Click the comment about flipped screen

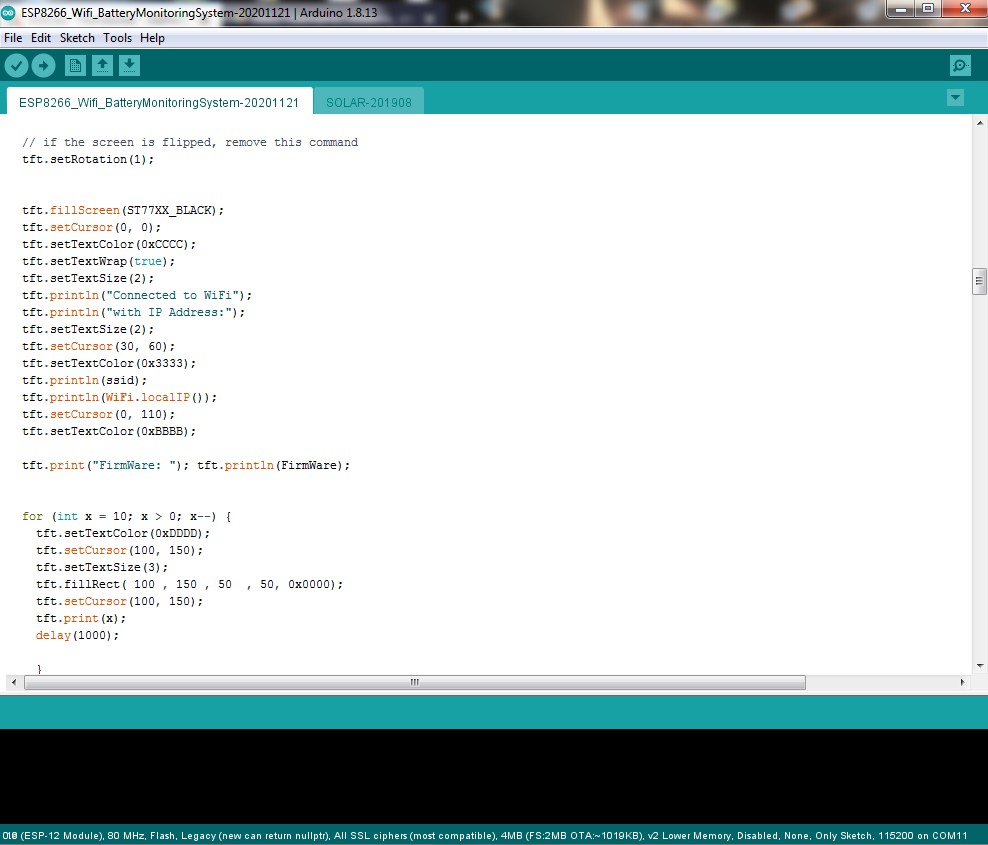(x=190, y=142)
